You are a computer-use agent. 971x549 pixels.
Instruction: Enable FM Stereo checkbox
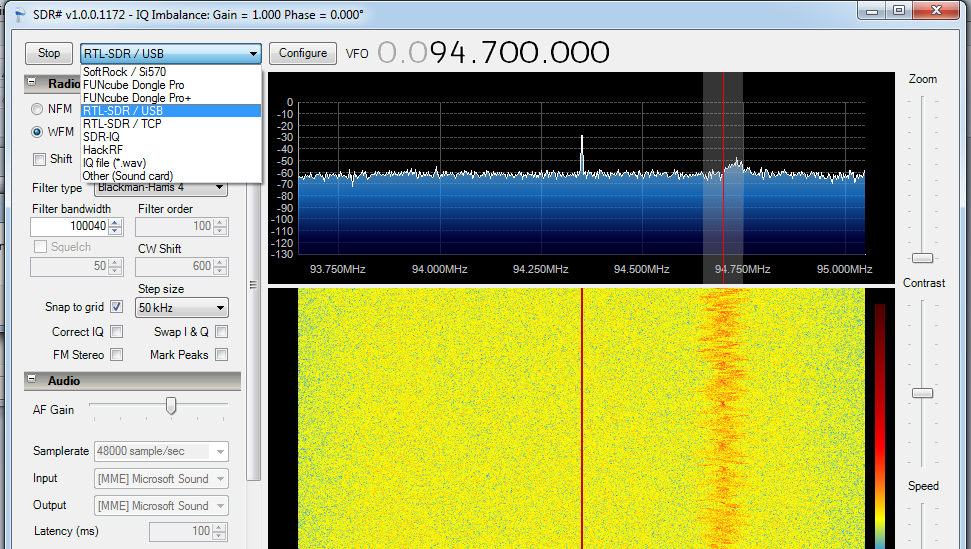116,355
